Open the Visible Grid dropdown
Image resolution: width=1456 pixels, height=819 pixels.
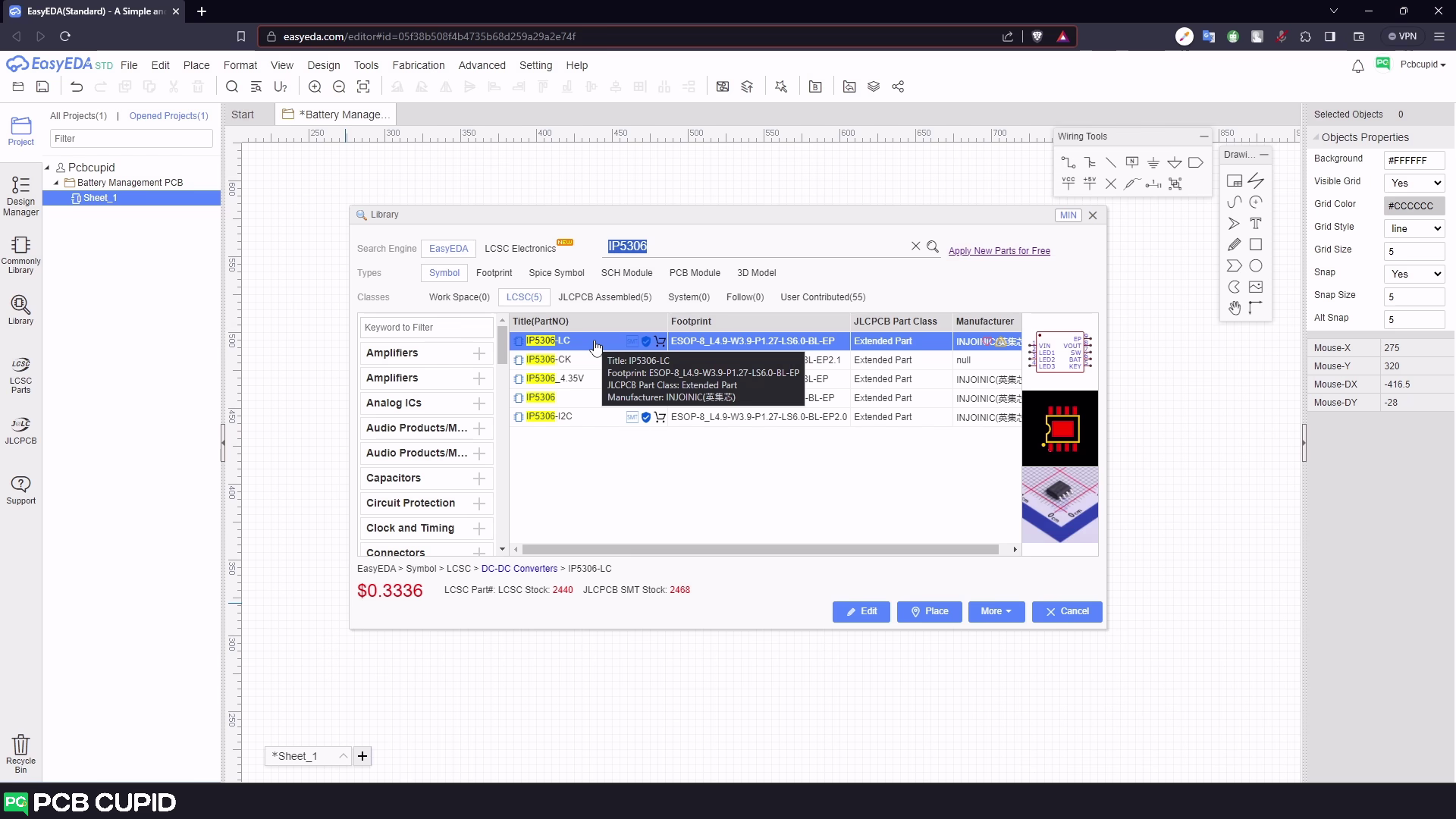(x=1414, y=183)
